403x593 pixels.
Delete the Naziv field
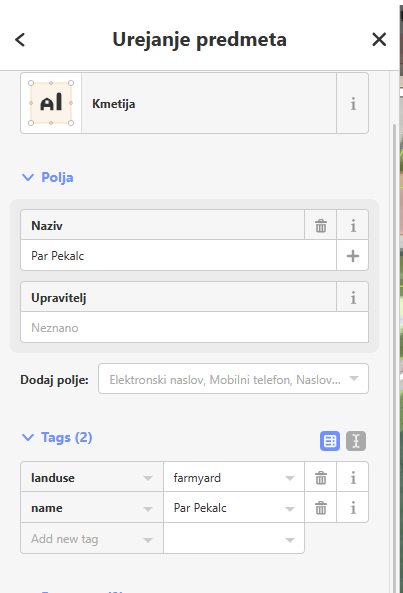[321, 225]
